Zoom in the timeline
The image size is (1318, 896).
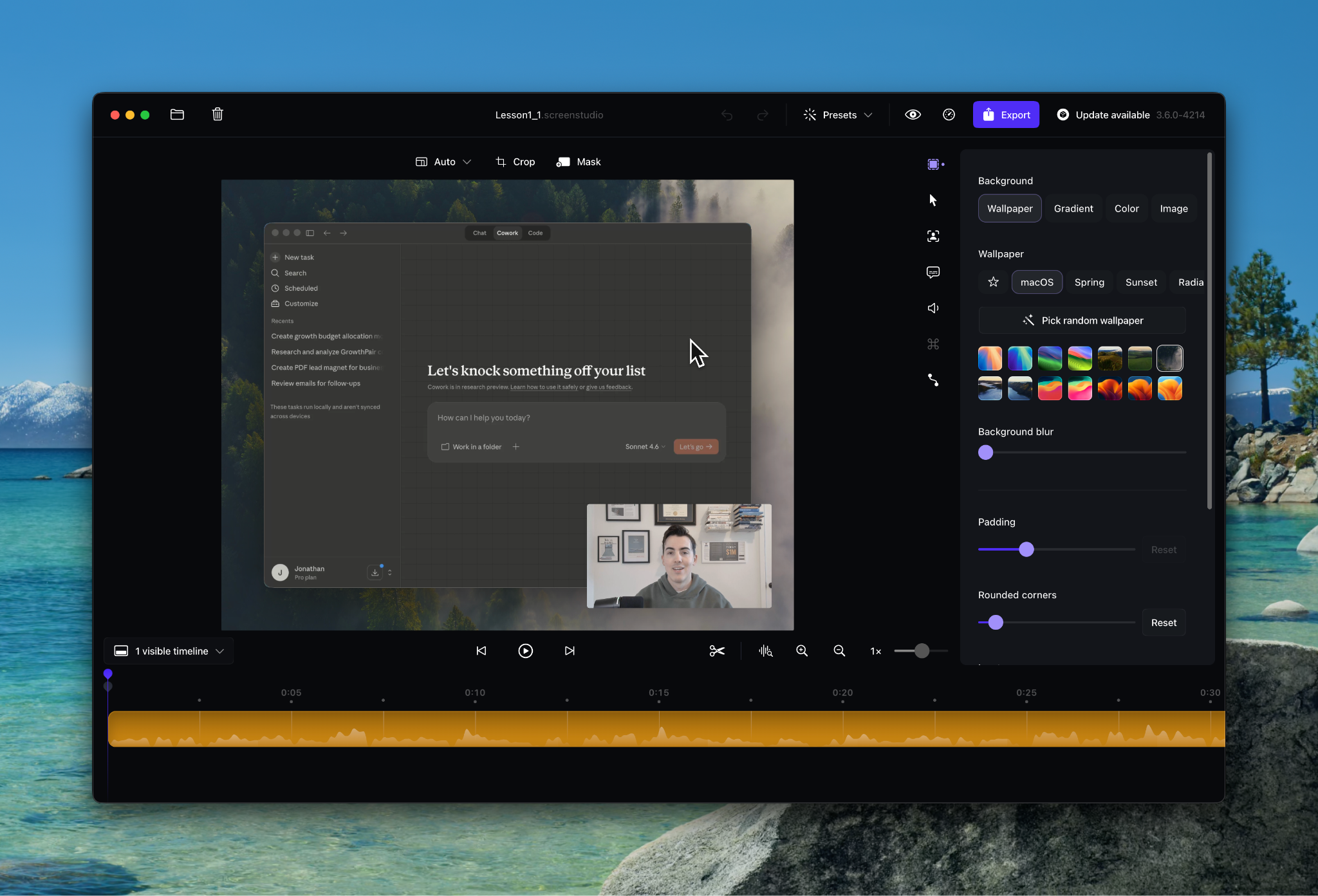(x=802, y=651)
